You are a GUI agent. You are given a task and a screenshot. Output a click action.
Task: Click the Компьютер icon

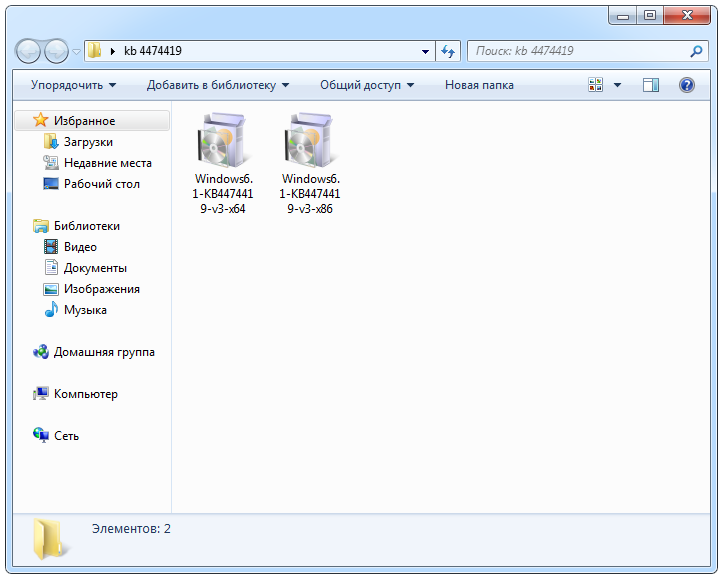pos(41,394)
